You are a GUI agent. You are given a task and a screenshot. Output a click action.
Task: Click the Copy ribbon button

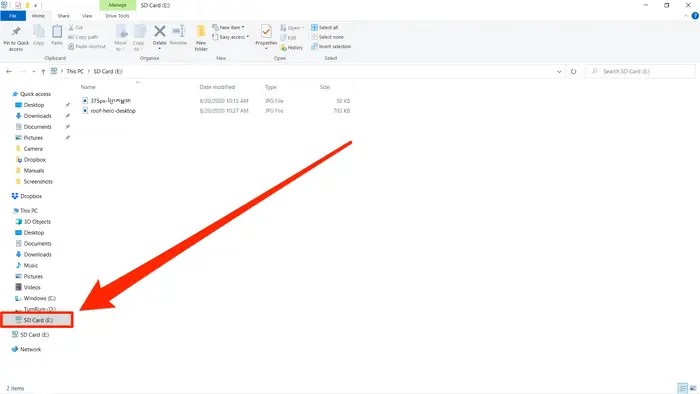(x=39, y=36)
